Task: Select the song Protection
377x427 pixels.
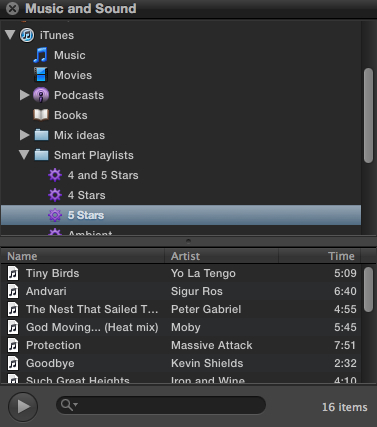Action: (53, 345)
